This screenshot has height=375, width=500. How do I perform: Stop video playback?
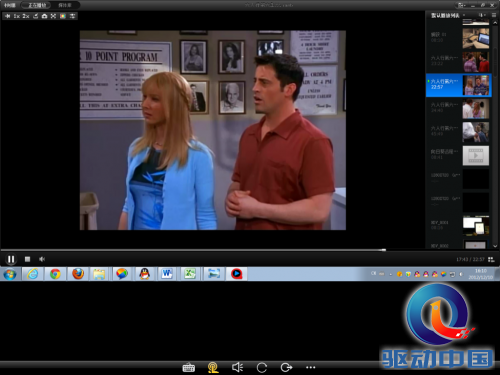(x=27, y=259)
